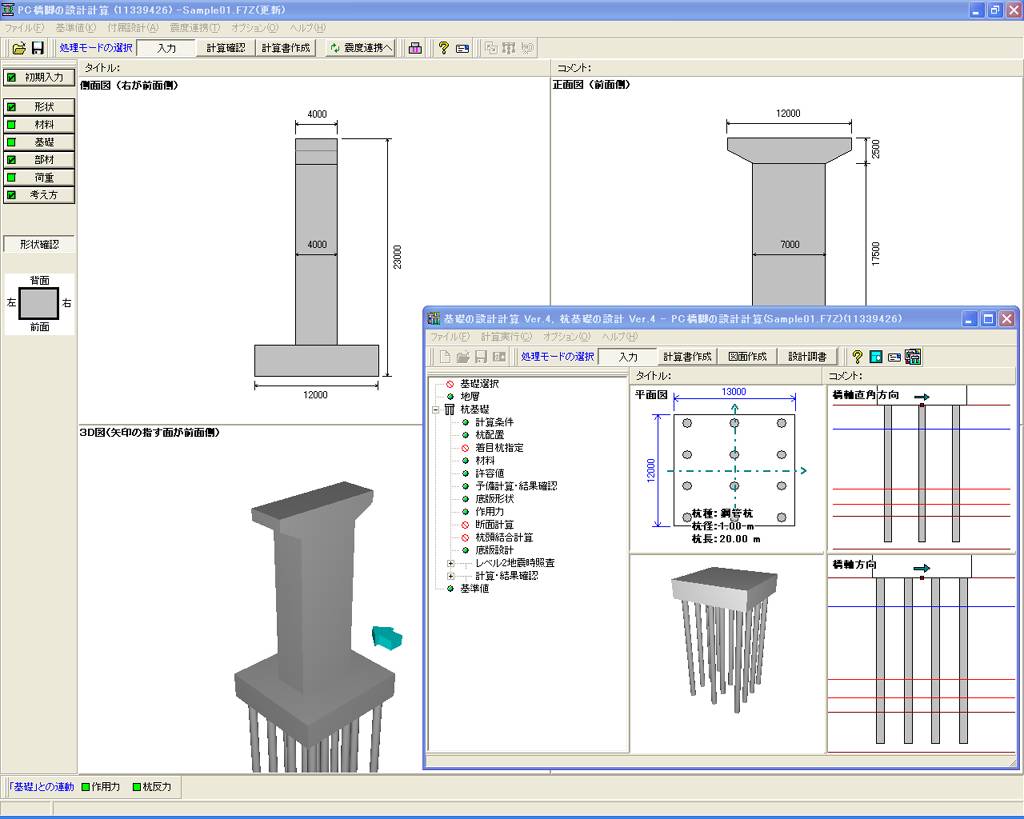Open the 基準値(K) menu in main window

[x=76, y=28]
